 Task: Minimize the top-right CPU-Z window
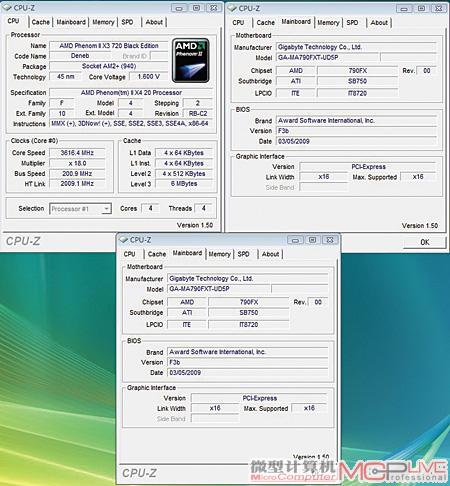(404, 9)
